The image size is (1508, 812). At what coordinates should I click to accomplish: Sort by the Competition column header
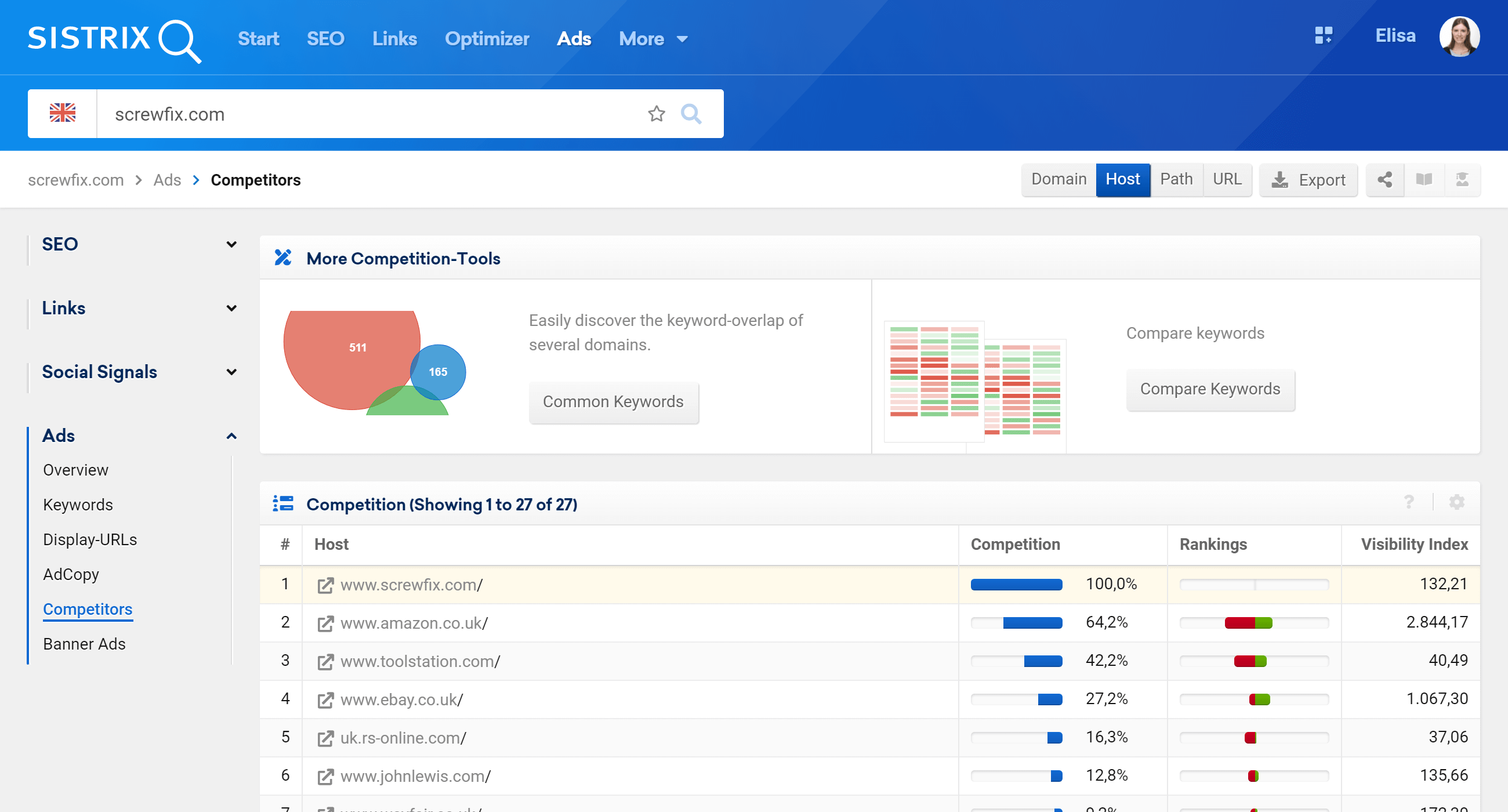coord(1015,545)
